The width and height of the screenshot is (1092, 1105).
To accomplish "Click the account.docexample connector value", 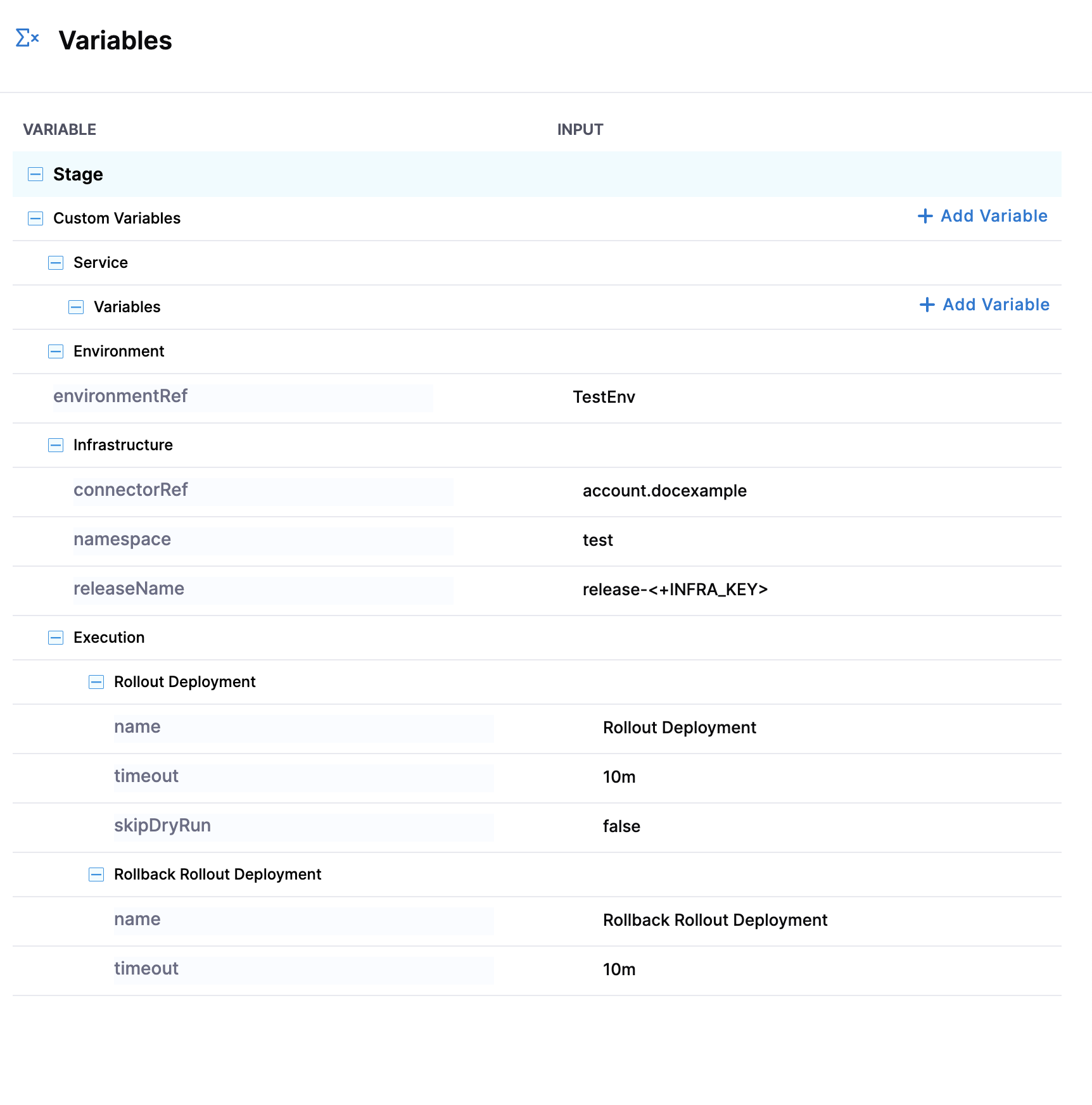I will pos(664,491).
